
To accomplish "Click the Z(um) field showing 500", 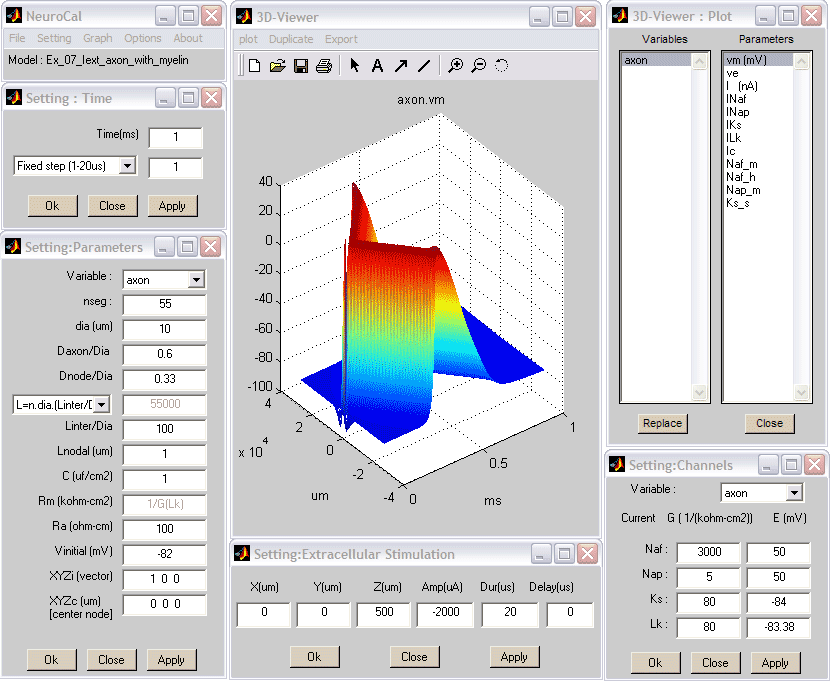I will 384,613.
